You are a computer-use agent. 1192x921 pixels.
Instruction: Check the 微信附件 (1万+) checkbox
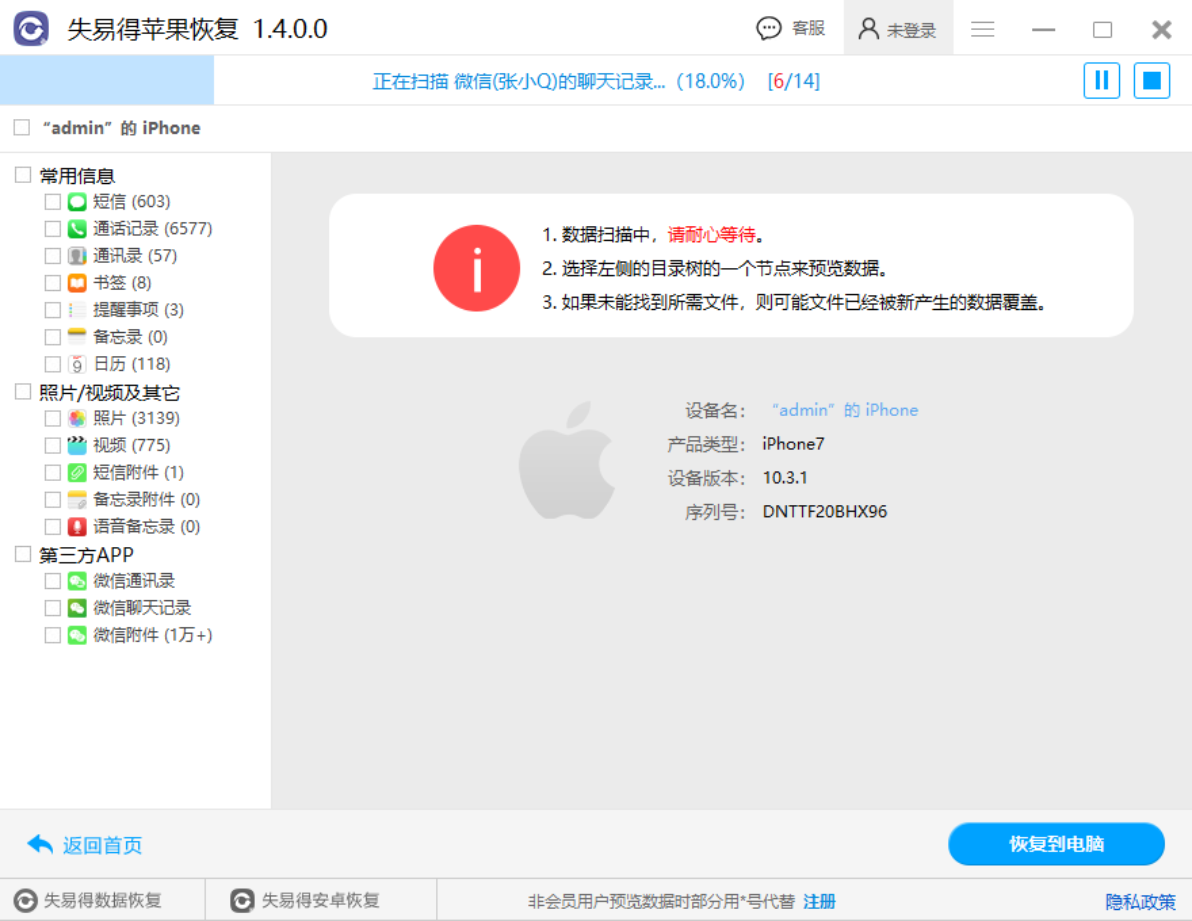coord(52,635)
